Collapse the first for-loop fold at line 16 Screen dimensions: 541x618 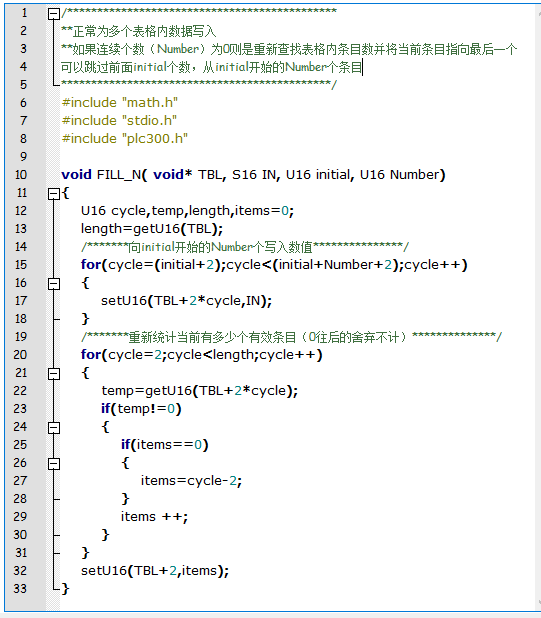pyautogui.click(x=54, y=284)
